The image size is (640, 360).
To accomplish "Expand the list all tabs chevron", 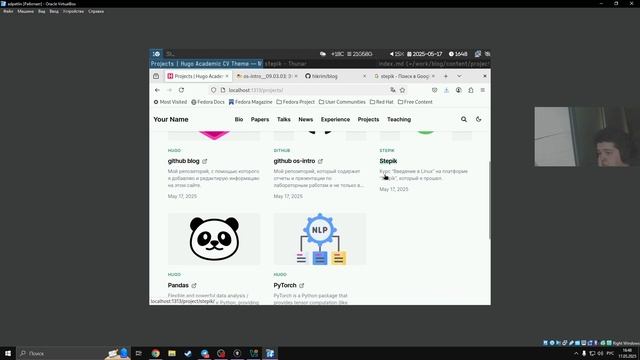I will (x=459, y=76).
